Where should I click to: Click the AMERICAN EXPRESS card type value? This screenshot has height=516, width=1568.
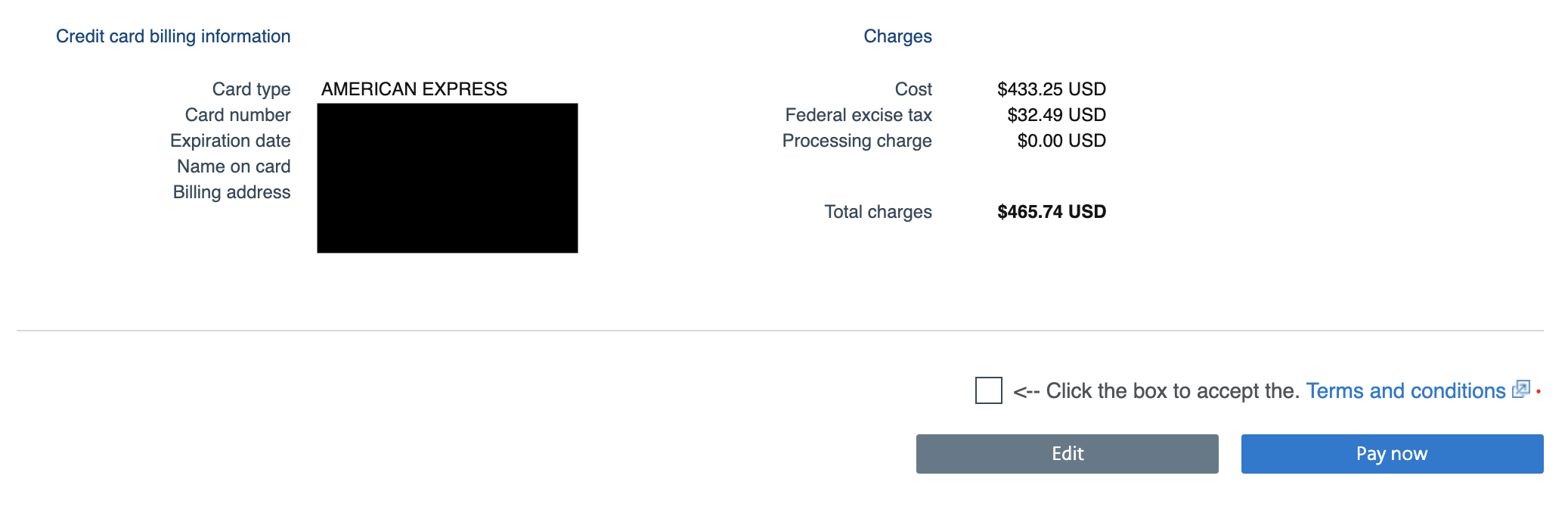(x=414, y=89)
